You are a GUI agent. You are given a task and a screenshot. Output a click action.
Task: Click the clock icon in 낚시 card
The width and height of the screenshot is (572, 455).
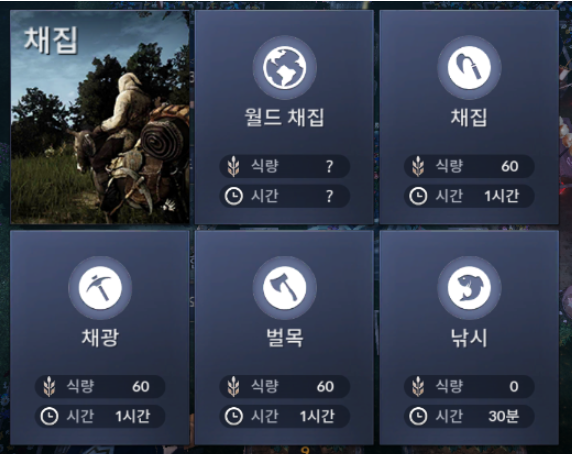pos(418,416)
